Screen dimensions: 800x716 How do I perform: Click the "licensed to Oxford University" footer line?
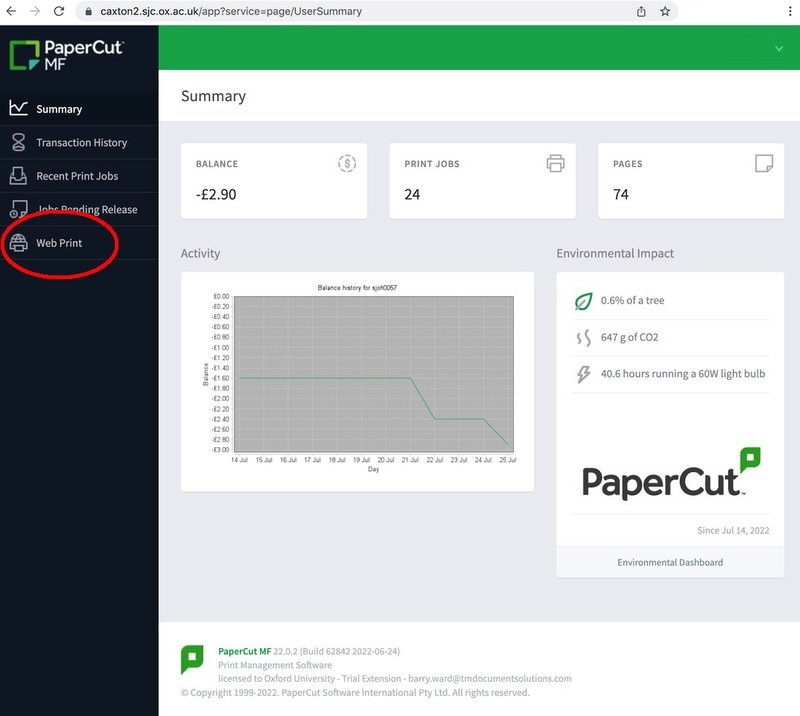coord(395,678)
